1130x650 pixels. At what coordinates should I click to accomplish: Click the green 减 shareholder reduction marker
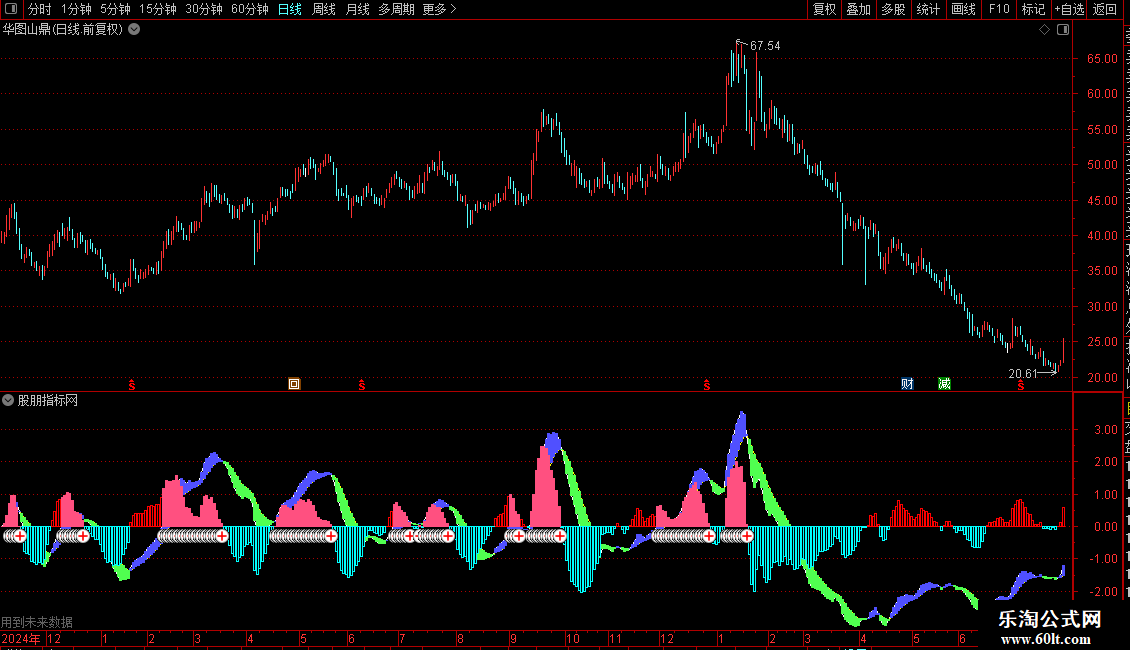pos(944,384)
